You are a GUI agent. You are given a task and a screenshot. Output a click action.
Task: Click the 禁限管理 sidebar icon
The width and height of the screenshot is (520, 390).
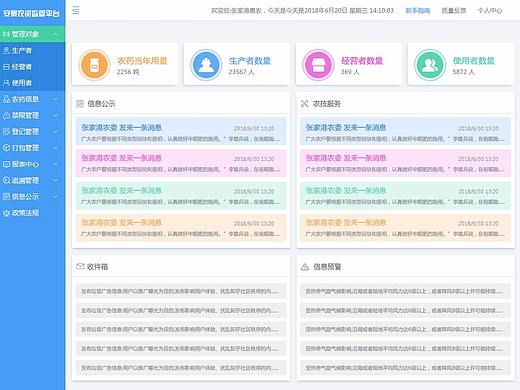coord(6,115)
